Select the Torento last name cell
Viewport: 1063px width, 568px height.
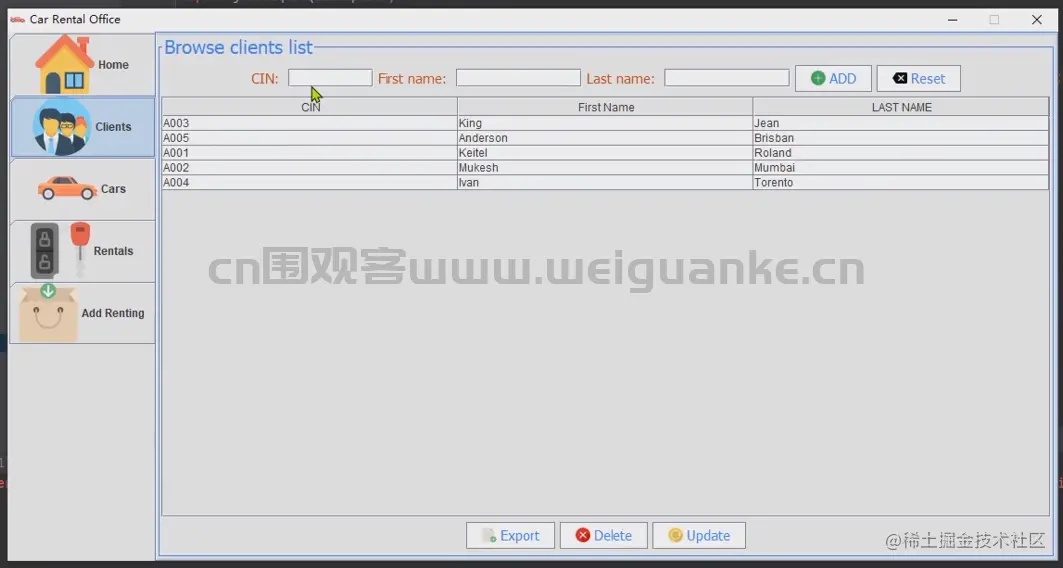click(901, 183)
